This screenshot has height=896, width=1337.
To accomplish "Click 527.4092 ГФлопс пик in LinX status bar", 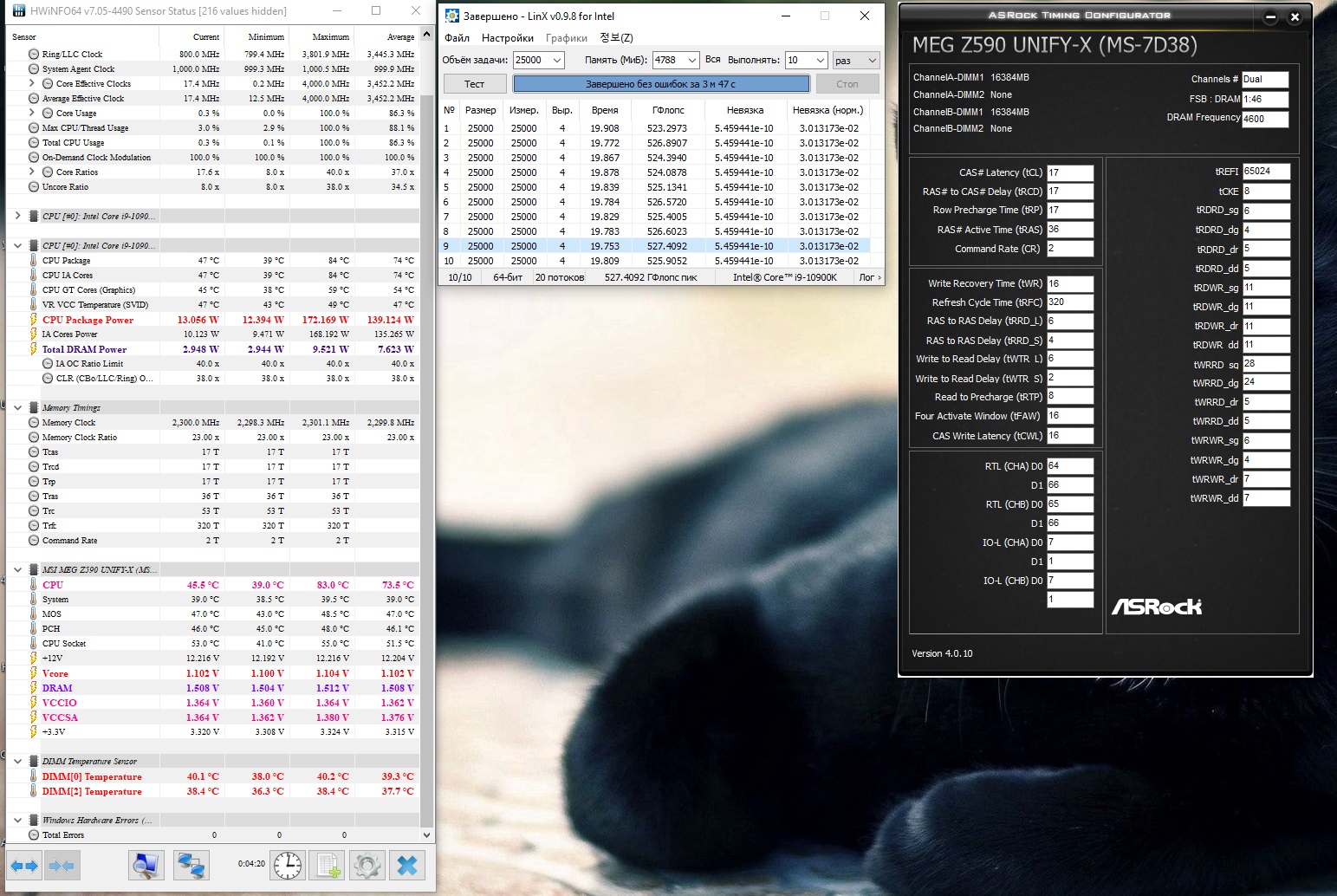I will click(650, 277).
